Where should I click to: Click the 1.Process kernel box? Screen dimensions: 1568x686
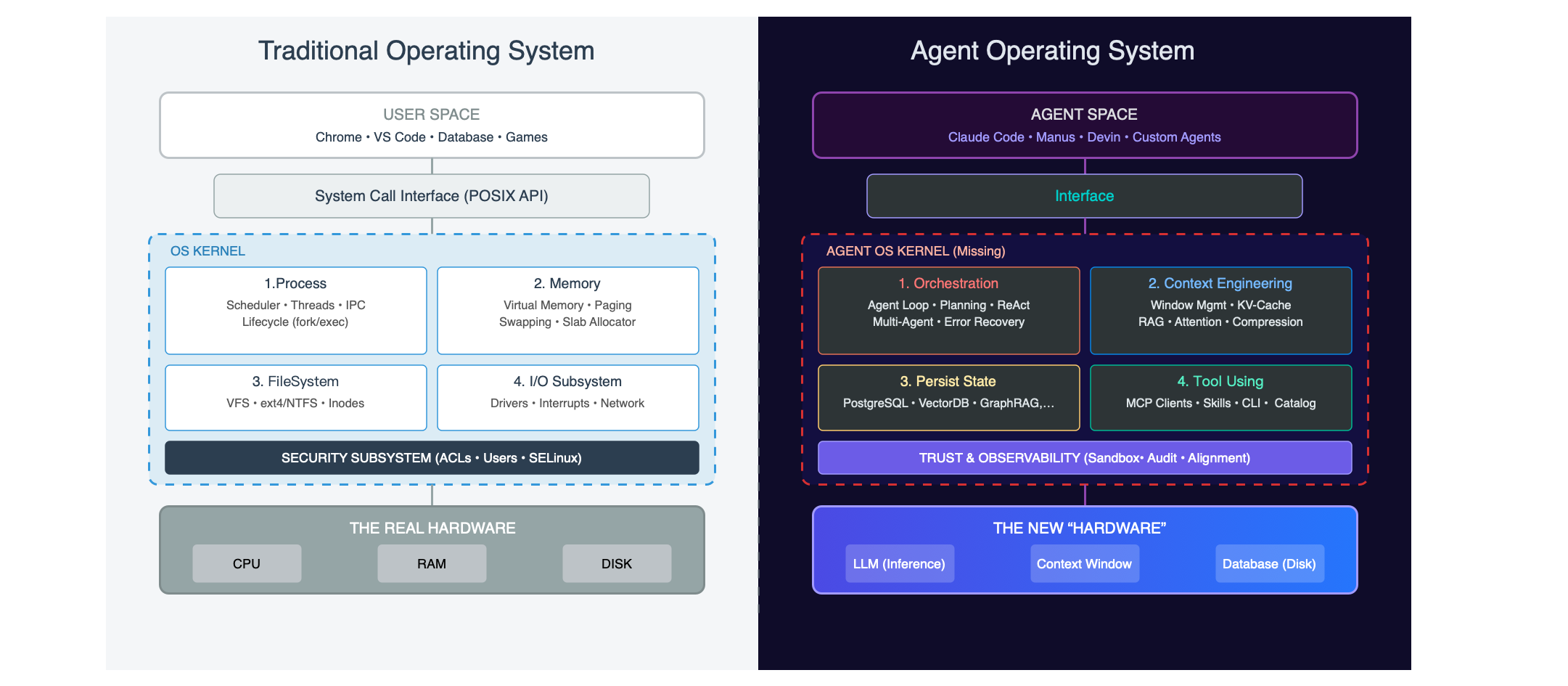tap(295, 310)
